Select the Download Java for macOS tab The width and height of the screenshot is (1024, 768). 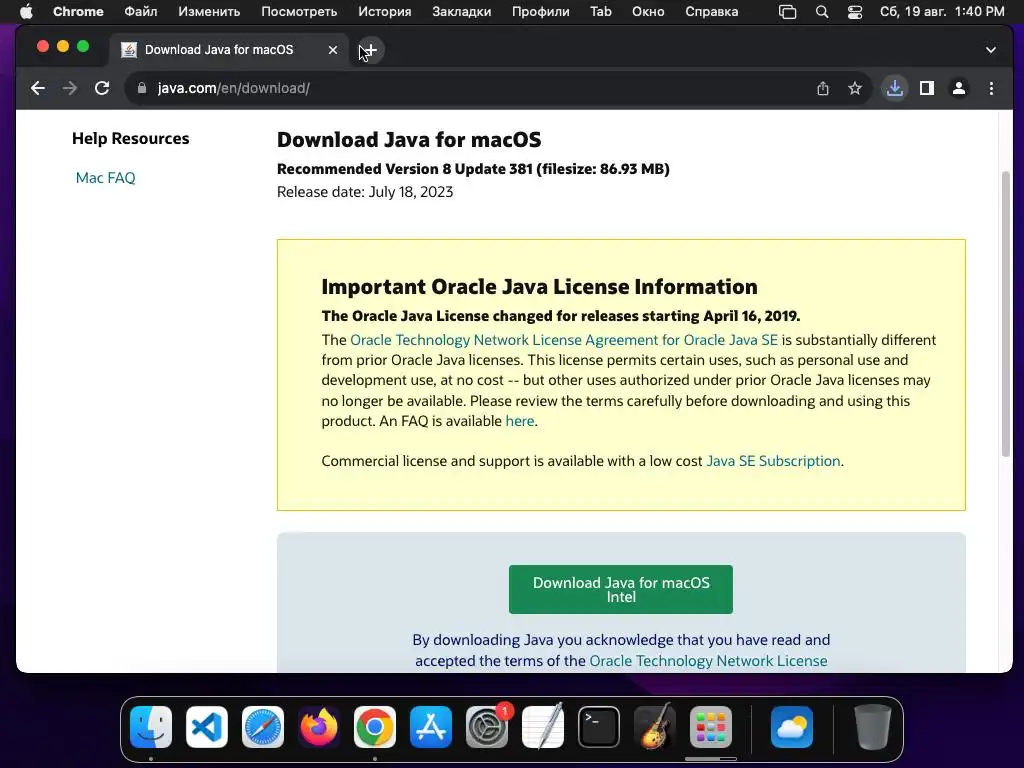pos(229,50)
